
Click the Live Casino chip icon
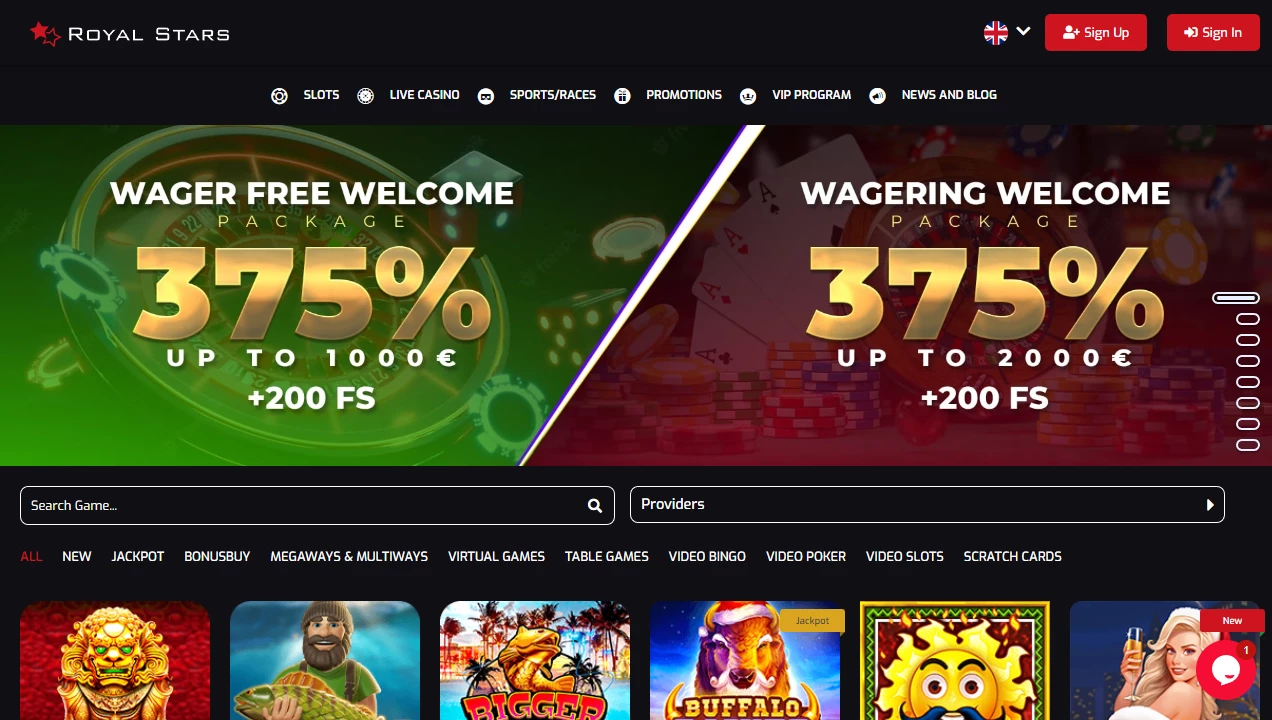point(366,96)
